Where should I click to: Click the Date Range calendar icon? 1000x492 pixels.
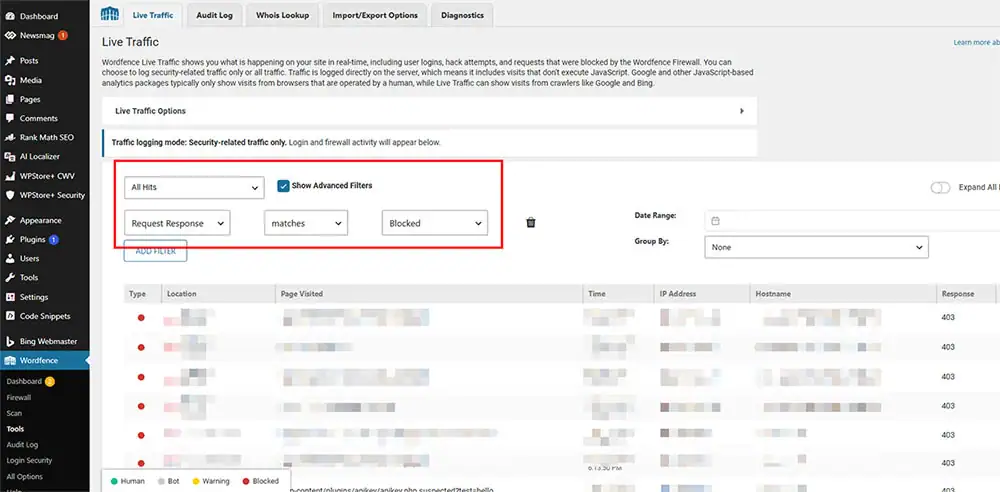pos(716,221)
